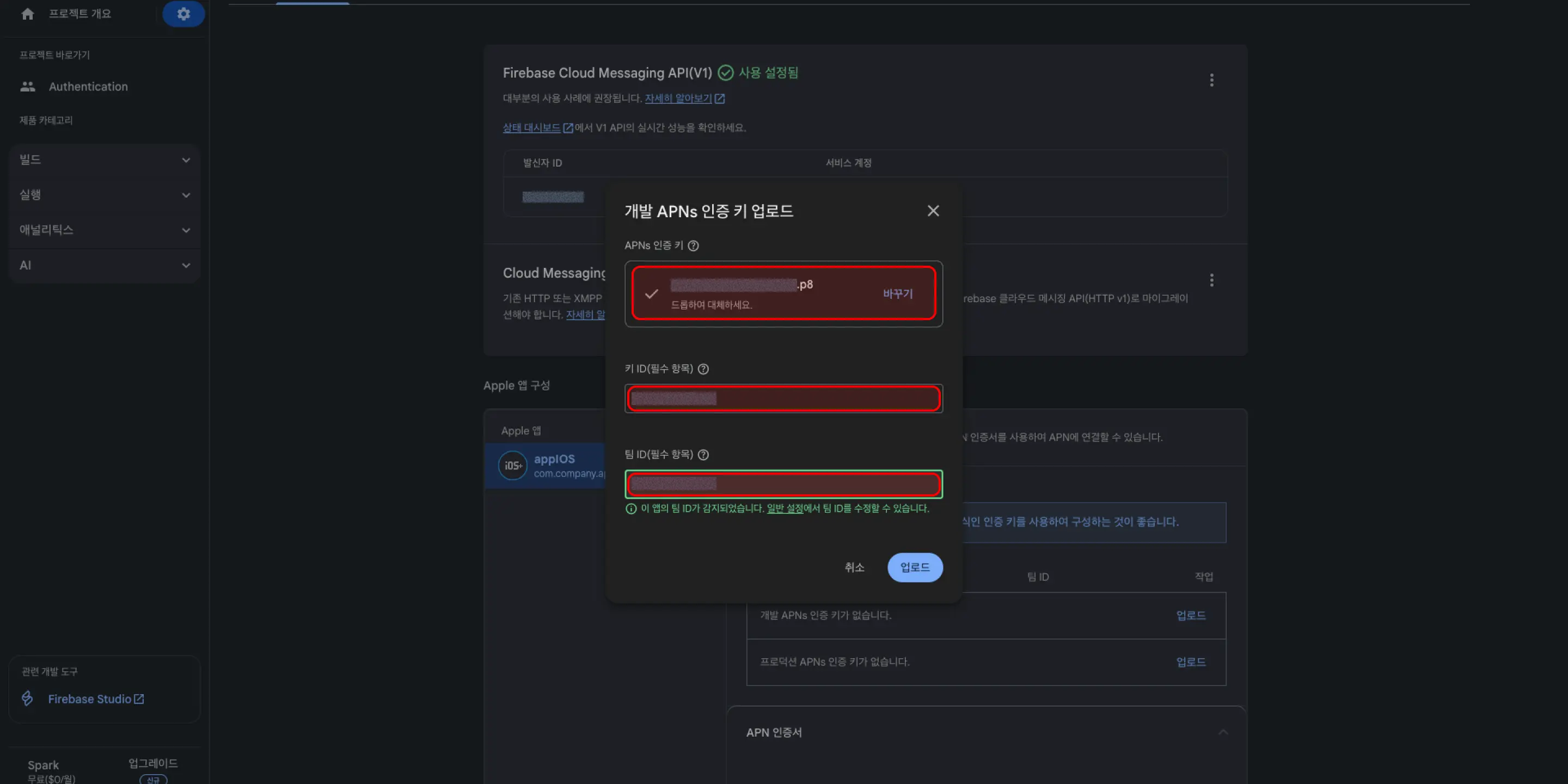
Task: Expand the 빌드 category
Action: [x=105, y=160]
